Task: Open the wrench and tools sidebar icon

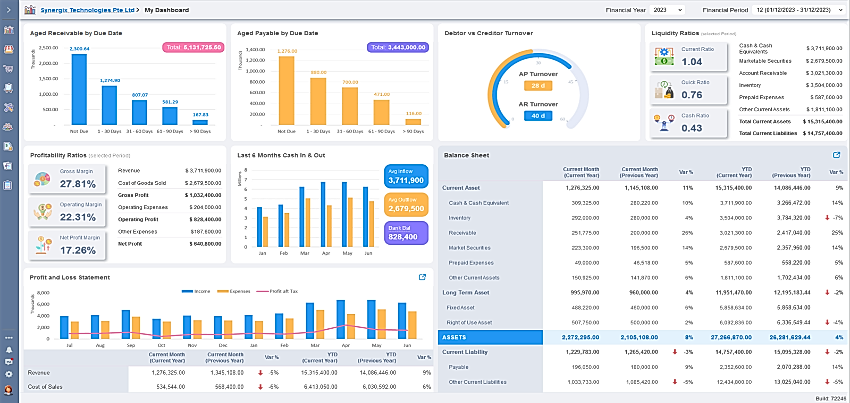Action: click(x=8, y=107)
